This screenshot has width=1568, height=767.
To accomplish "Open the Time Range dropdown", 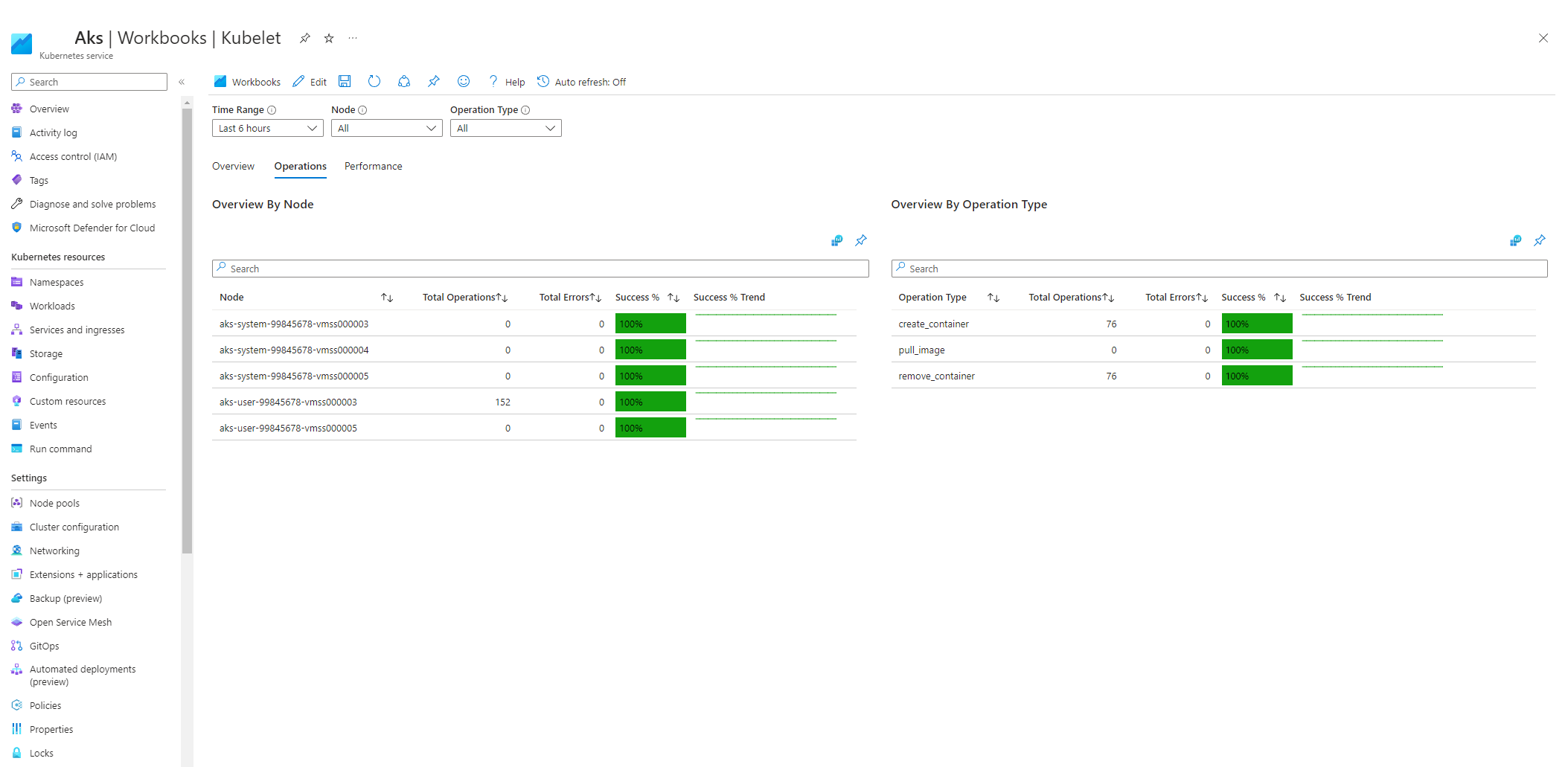I will click(x=267, y=128).
